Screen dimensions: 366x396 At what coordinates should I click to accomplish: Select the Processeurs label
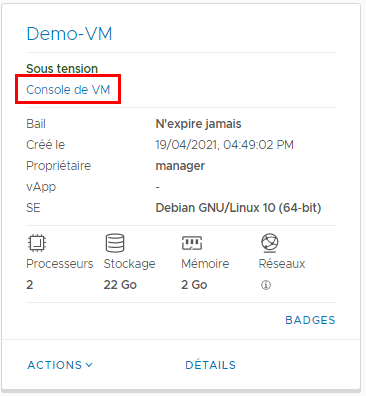point(60,264)
